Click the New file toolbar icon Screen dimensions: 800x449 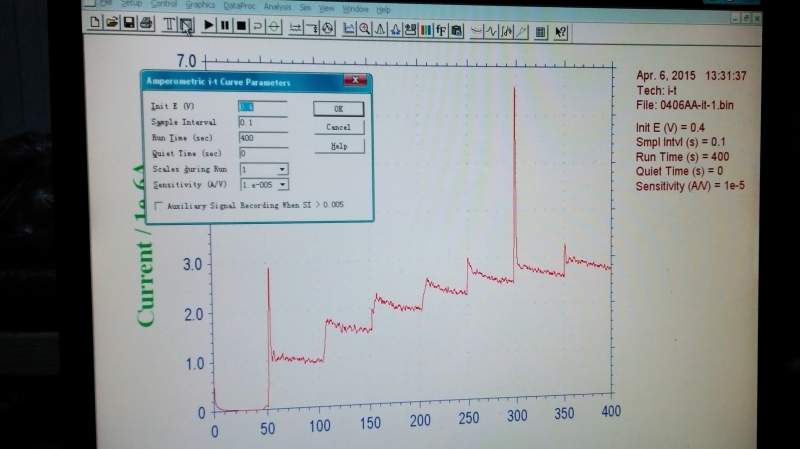coord(95,22)
